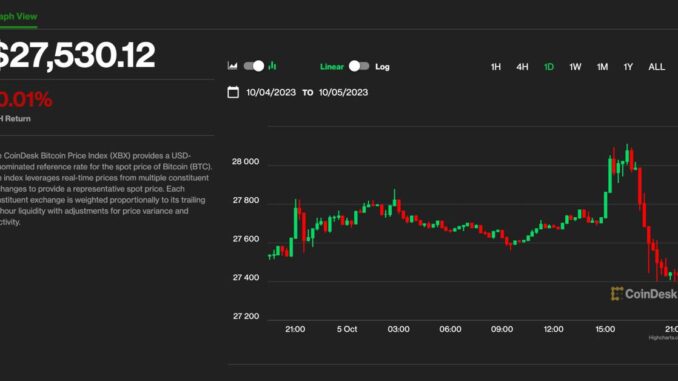This screenshot has height=381, width=678.
Task: Click the 27 800 y-axis label
Action: (x=246, y=200)
